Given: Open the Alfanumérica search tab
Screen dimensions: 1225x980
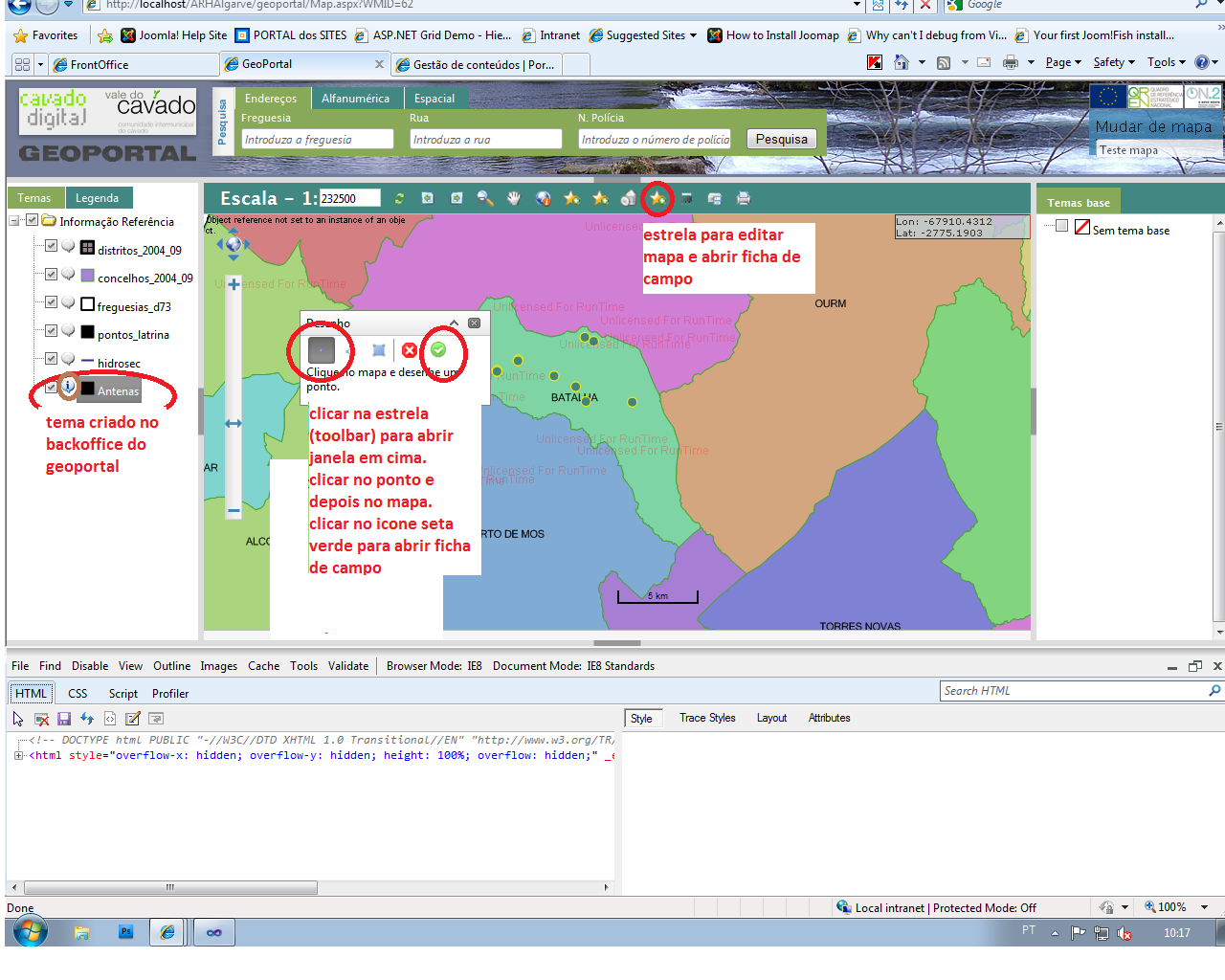Looking at the screenshot, I should tap(355, 99).
